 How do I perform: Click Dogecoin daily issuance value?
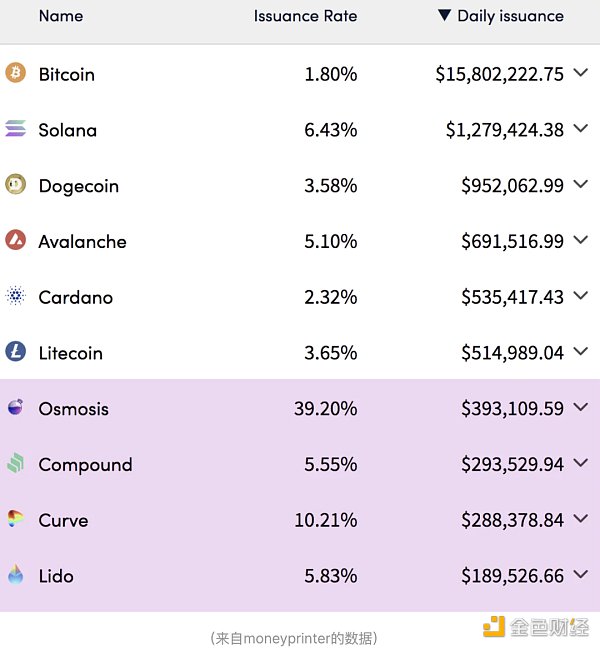[x=512, y=185]
